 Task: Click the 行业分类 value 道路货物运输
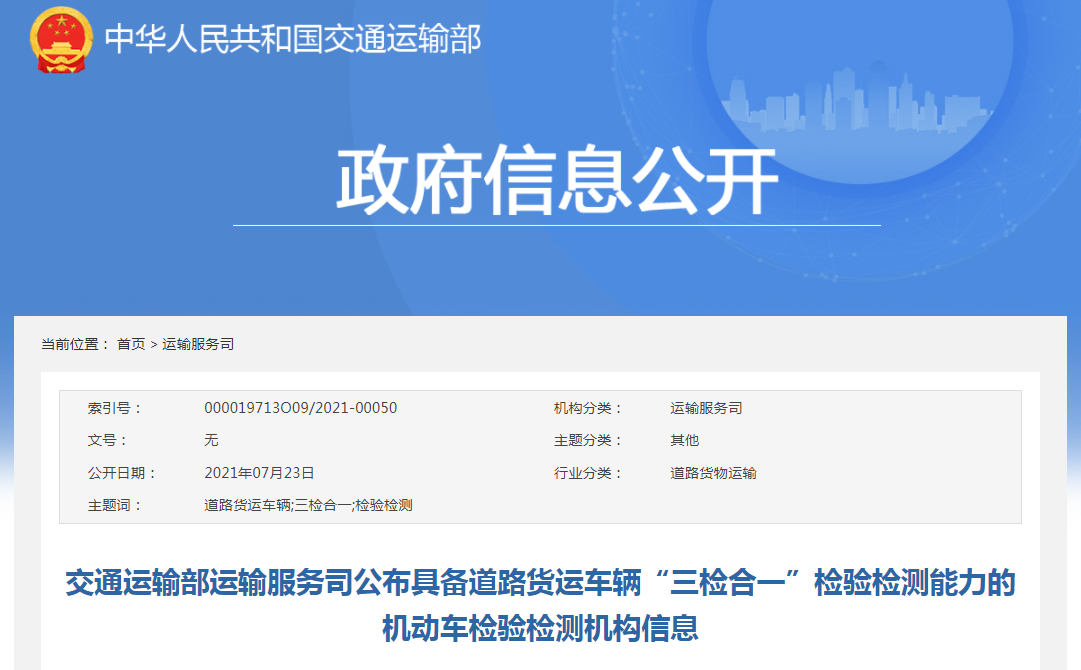click(713, 473)
